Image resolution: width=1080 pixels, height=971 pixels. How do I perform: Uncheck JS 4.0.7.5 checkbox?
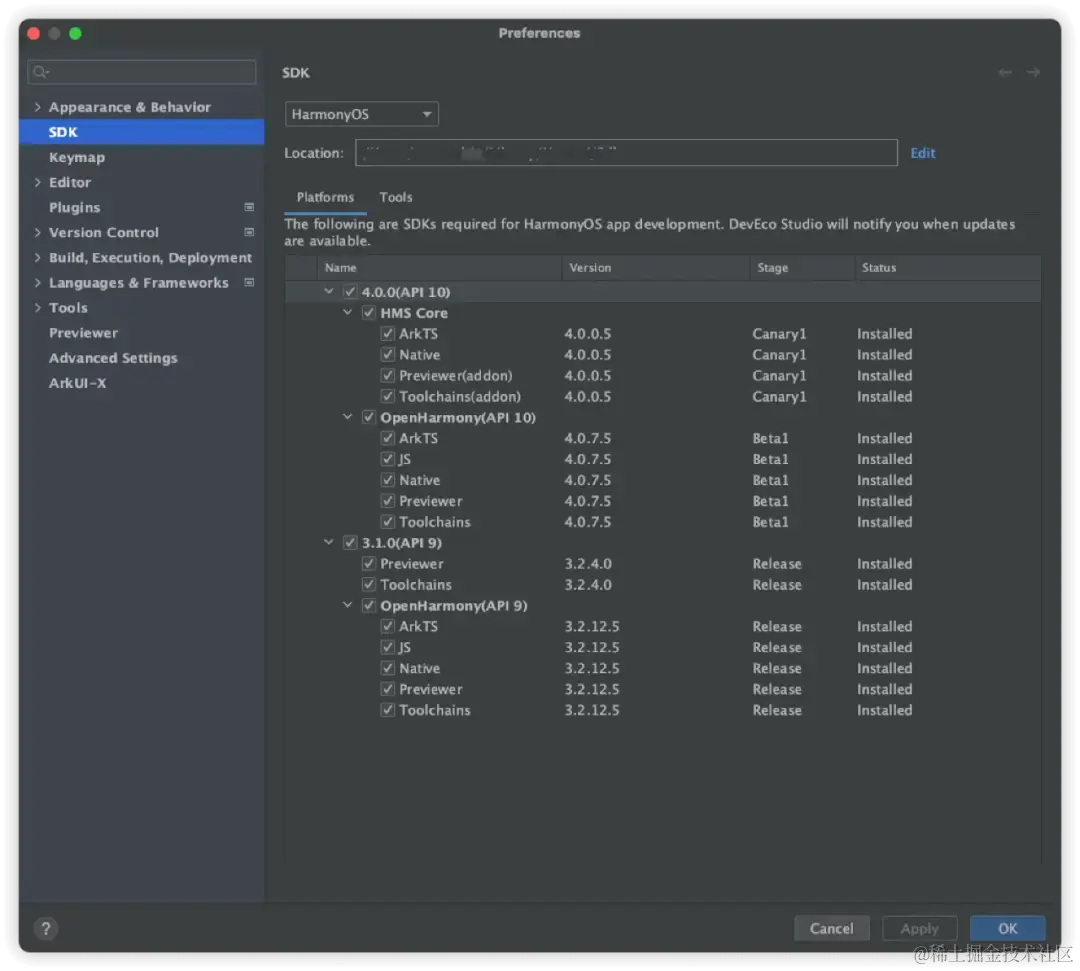388,459
